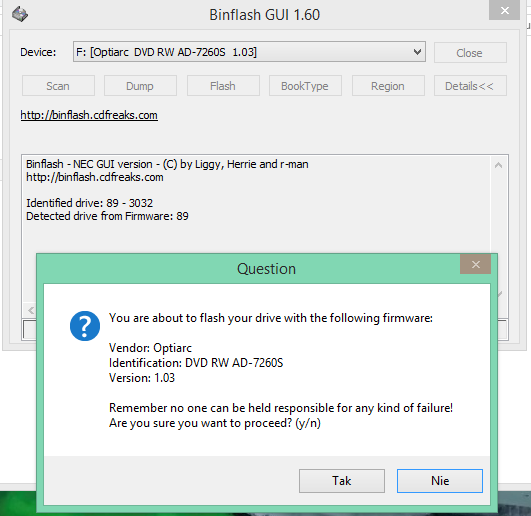Click the Close button beside the Device dropdown
The width and height of the screenshot is (531, 516).
click(470, 52)
